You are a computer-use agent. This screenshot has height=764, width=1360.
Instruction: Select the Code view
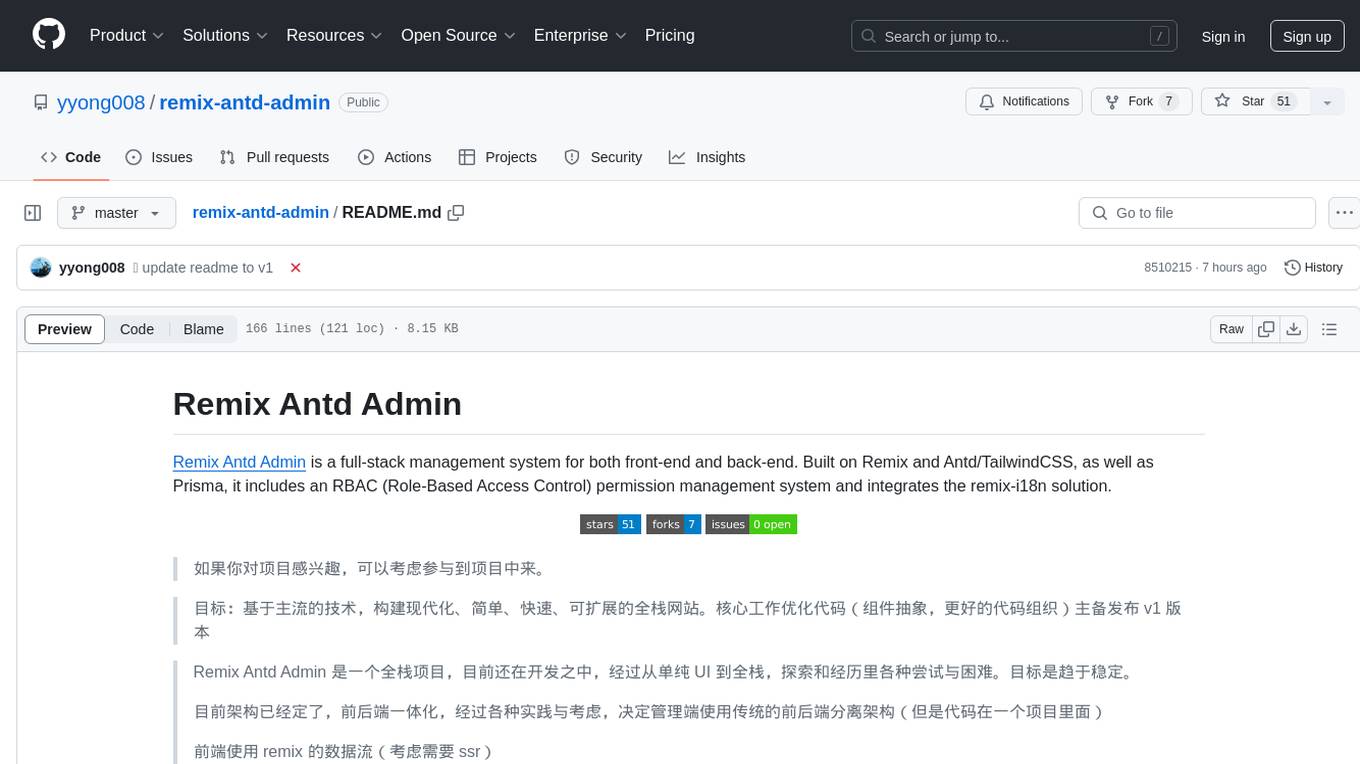point(137,329)
